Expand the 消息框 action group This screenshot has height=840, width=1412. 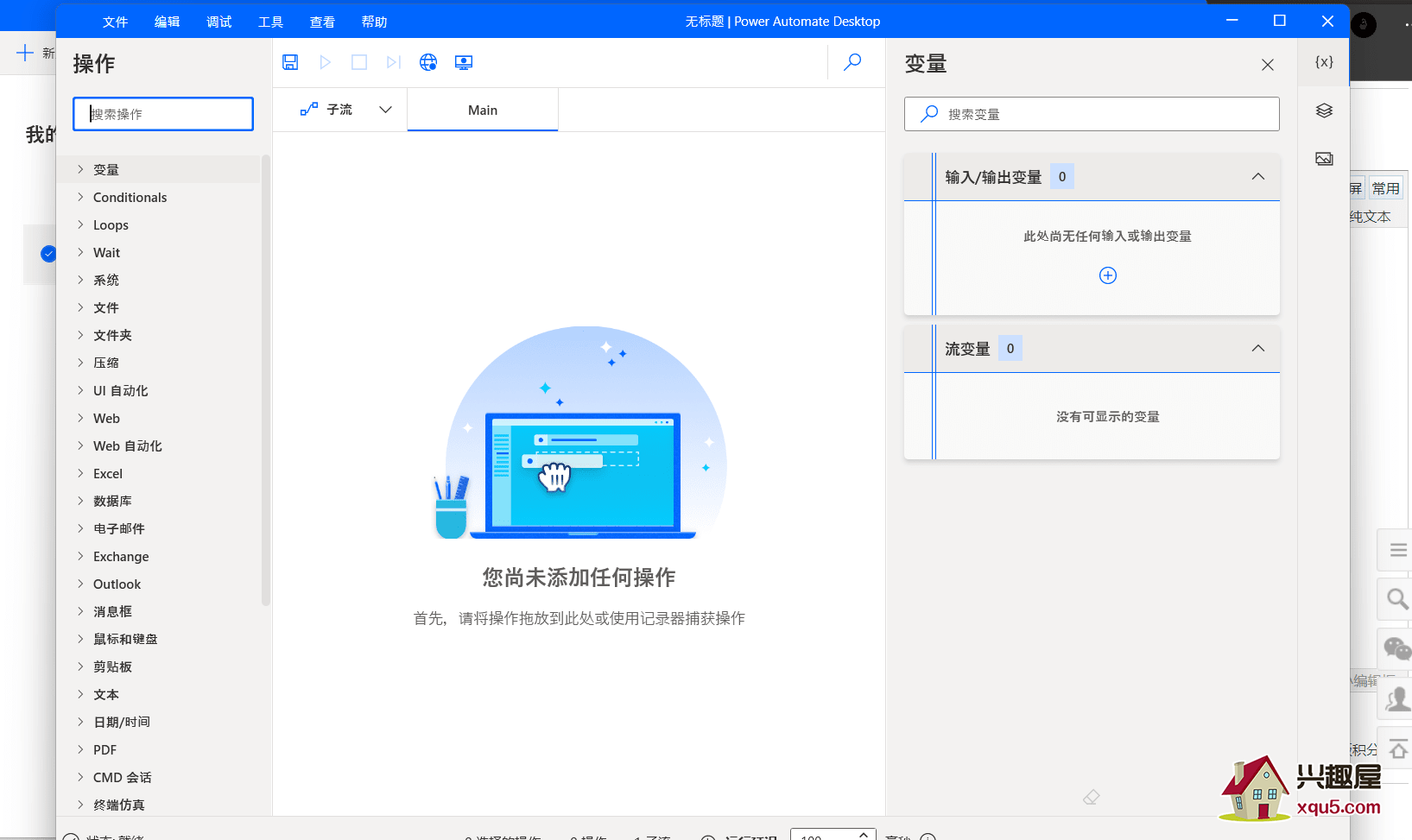click(80, 611)
